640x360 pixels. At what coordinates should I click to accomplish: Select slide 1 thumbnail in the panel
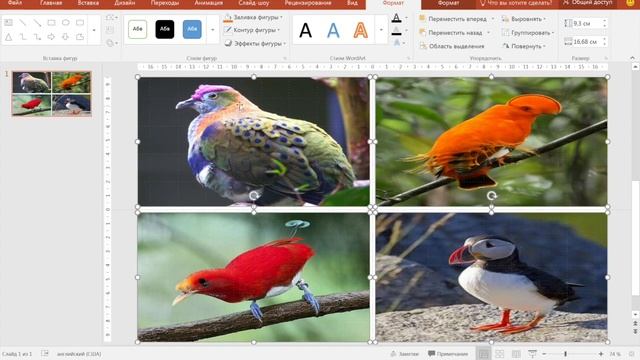tap(51, 94)
